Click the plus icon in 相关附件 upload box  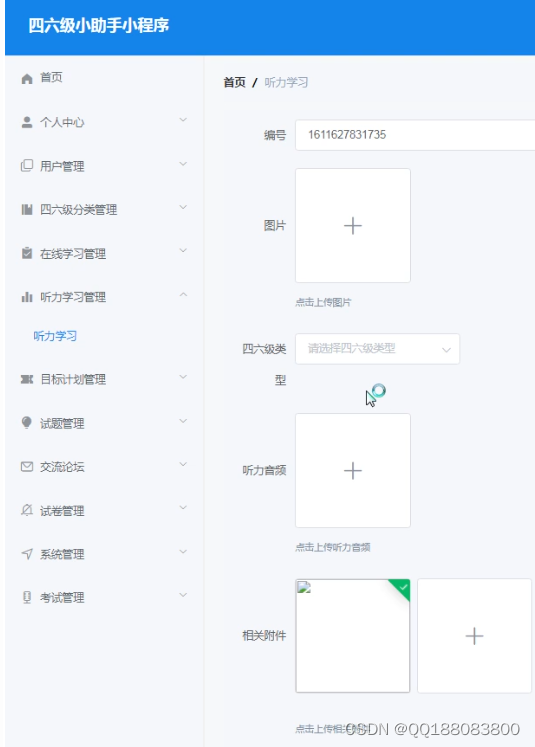[474, 636]
